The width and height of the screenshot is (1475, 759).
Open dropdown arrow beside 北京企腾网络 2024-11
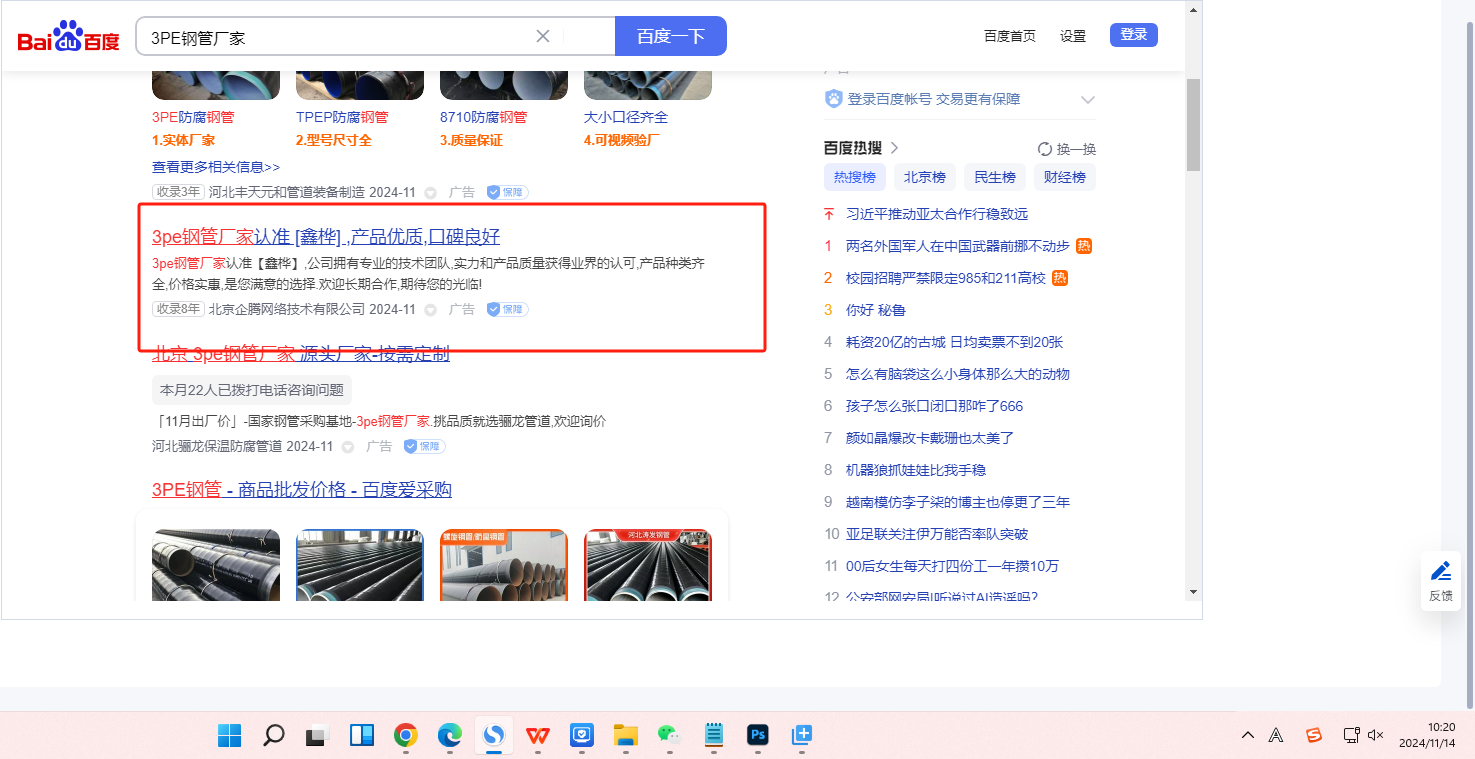[x=431, y=310]
